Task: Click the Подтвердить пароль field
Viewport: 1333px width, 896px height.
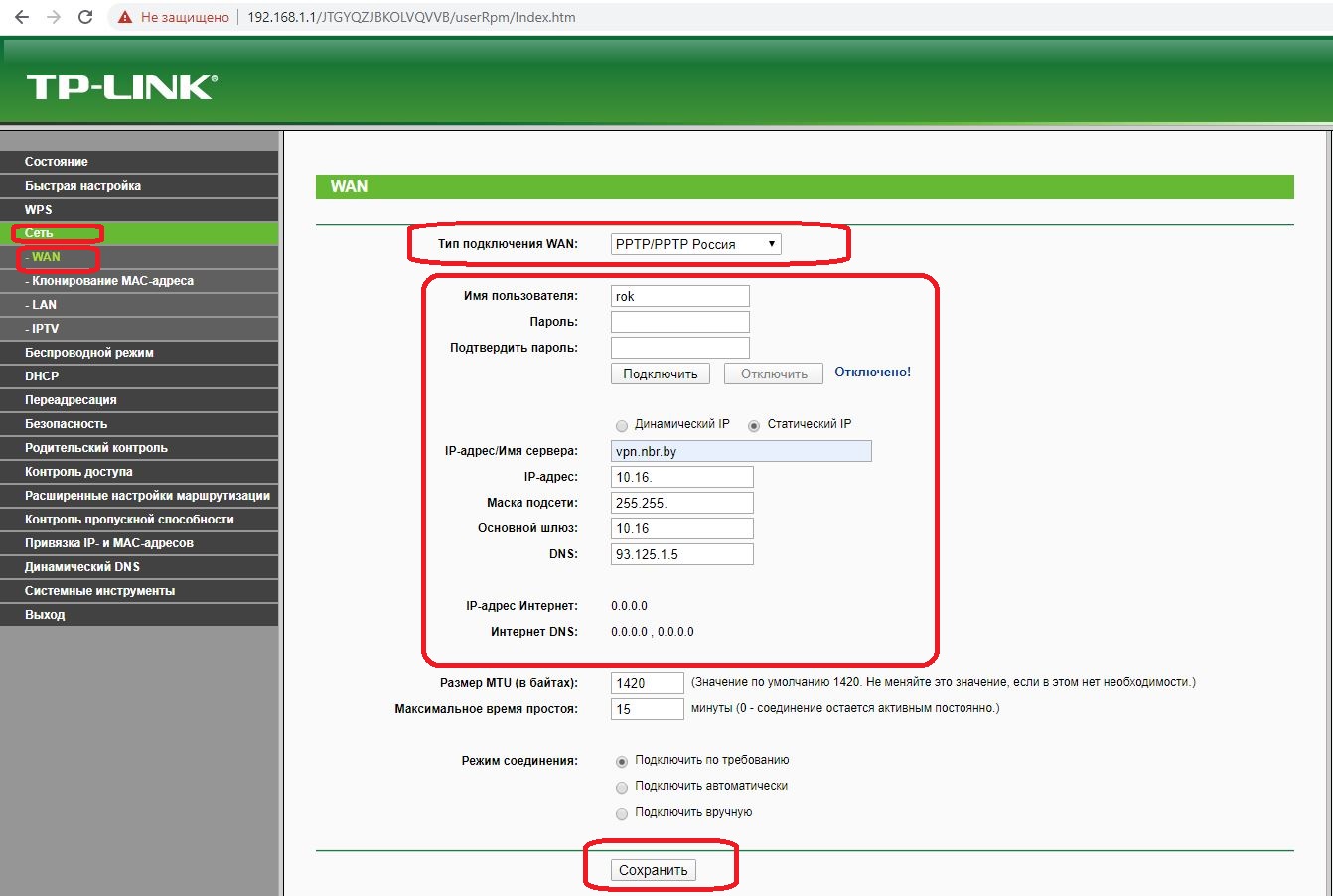Action: [679, 348]
